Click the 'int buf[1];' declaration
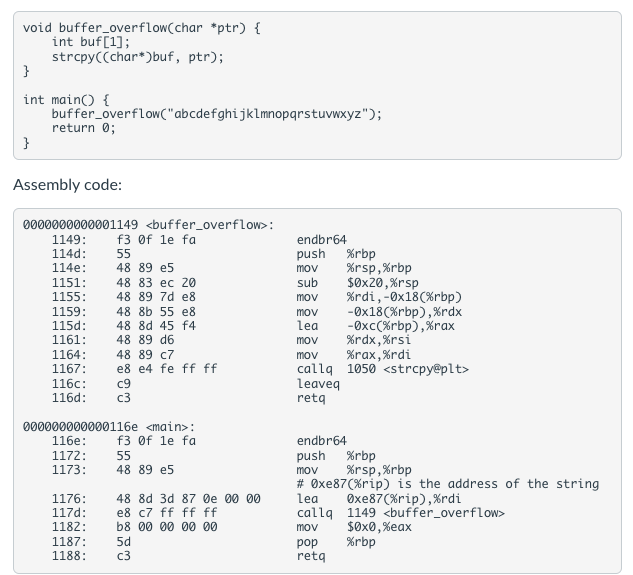The height and width of the screenshot is (575, 633). (x=91, y=42)
